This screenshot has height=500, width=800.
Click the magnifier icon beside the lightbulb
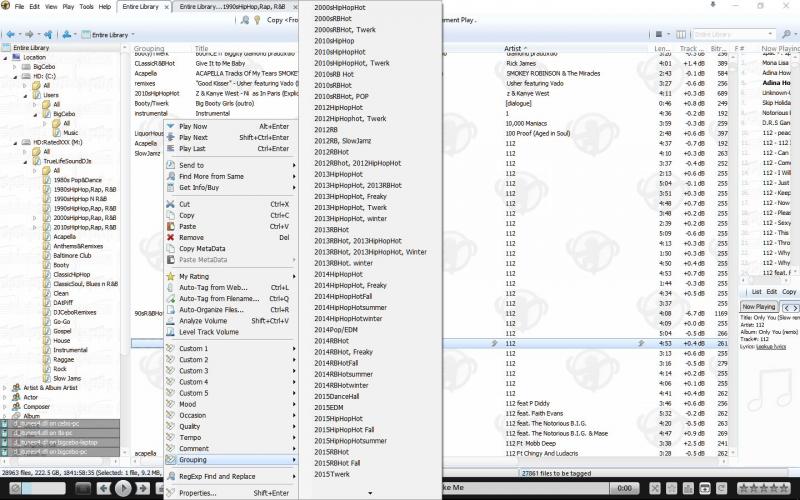click(245, 20)
